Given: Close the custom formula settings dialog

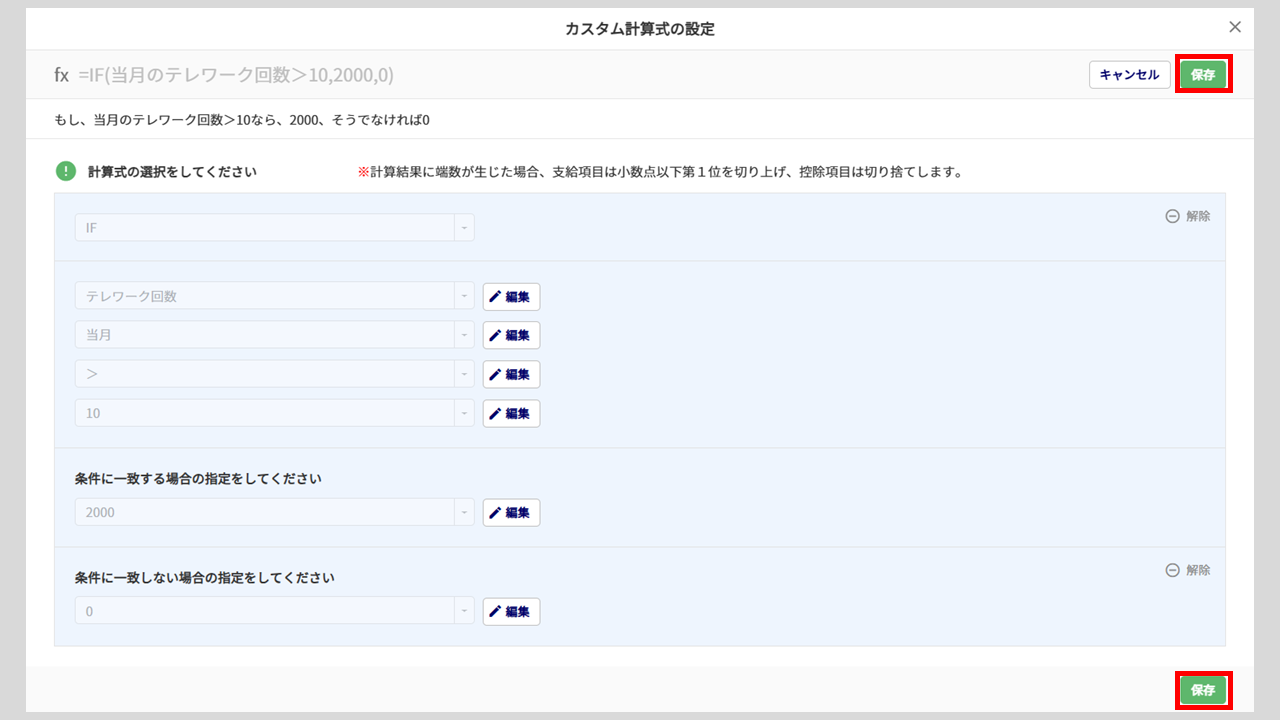Looking at the screenshot, I should pyautogui.click(x=1235, y=27).
